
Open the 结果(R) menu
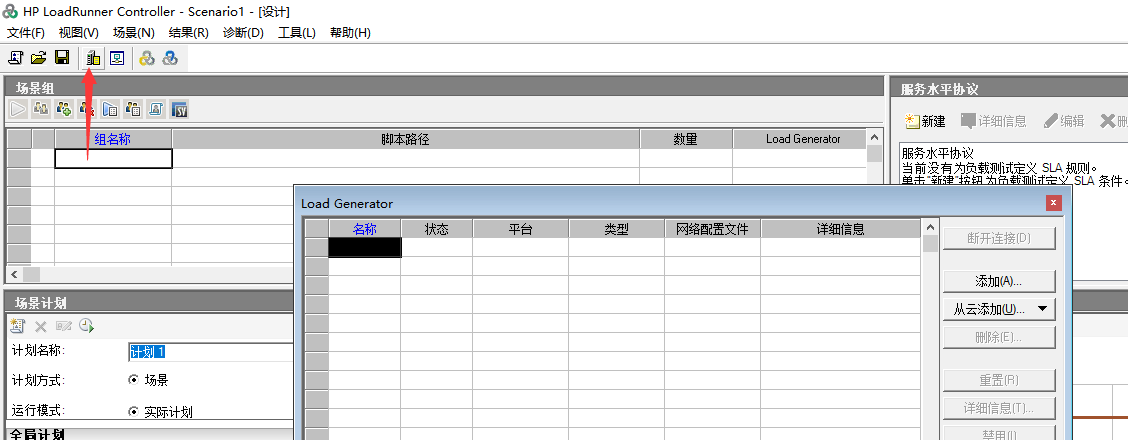(x=188, y=32)
